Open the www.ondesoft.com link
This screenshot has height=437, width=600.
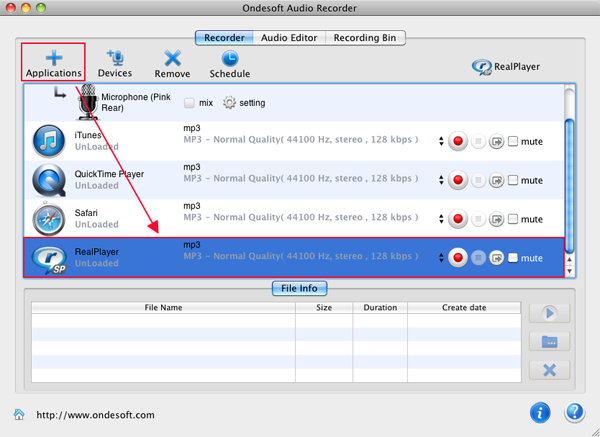(95, 415)
